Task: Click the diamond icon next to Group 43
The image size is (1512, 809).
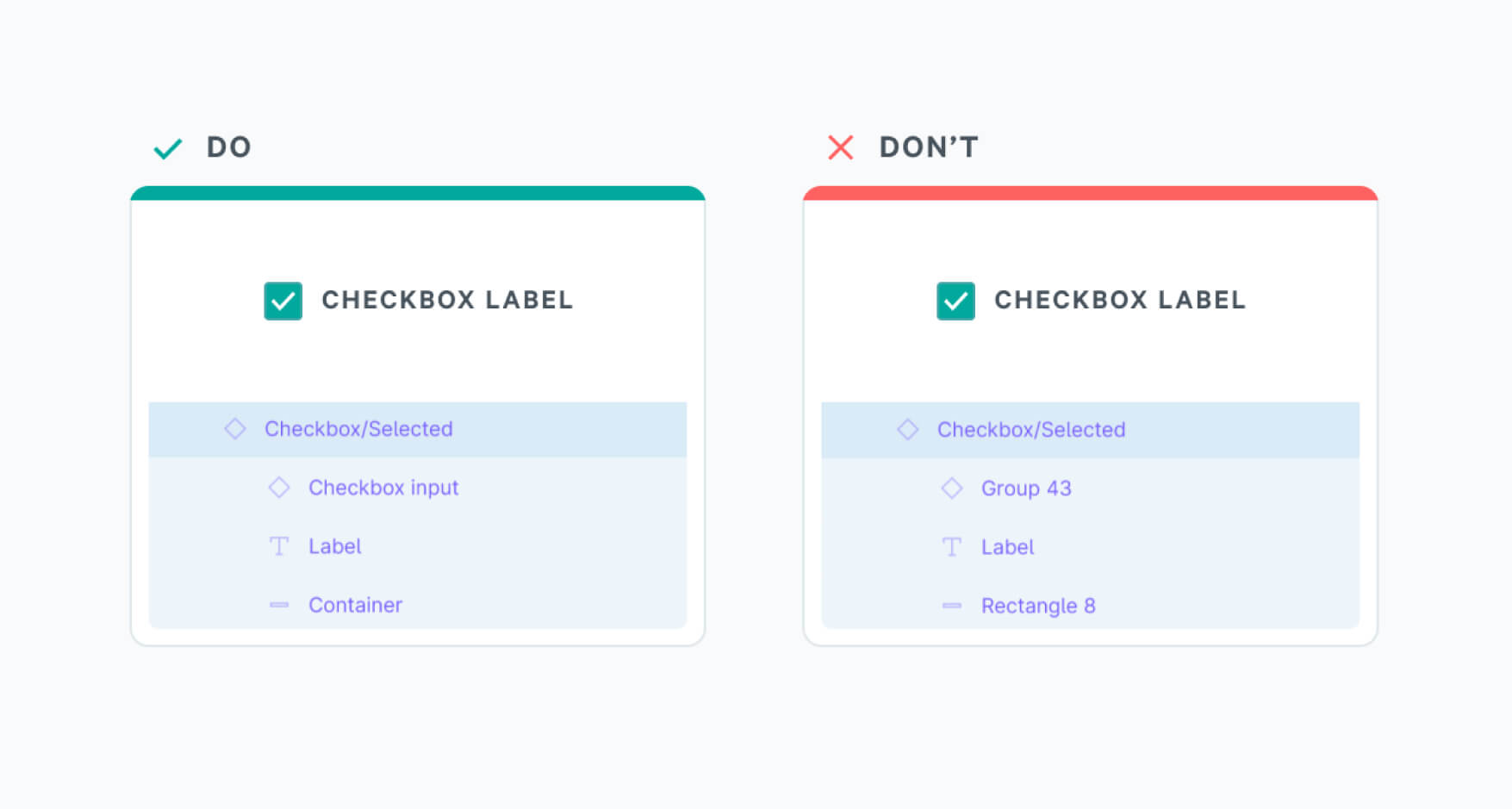Action: click(x=951, y=489)
